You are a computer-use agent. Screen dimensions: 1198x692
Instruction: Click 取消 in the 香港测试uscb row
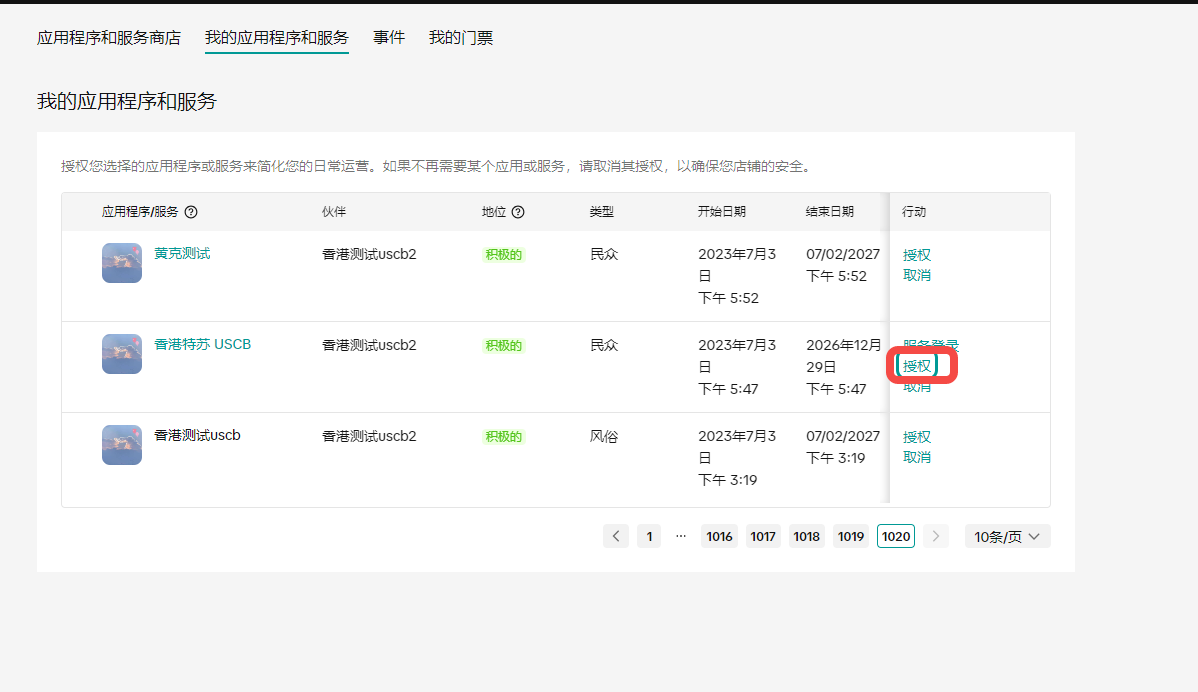click(917, 457)
